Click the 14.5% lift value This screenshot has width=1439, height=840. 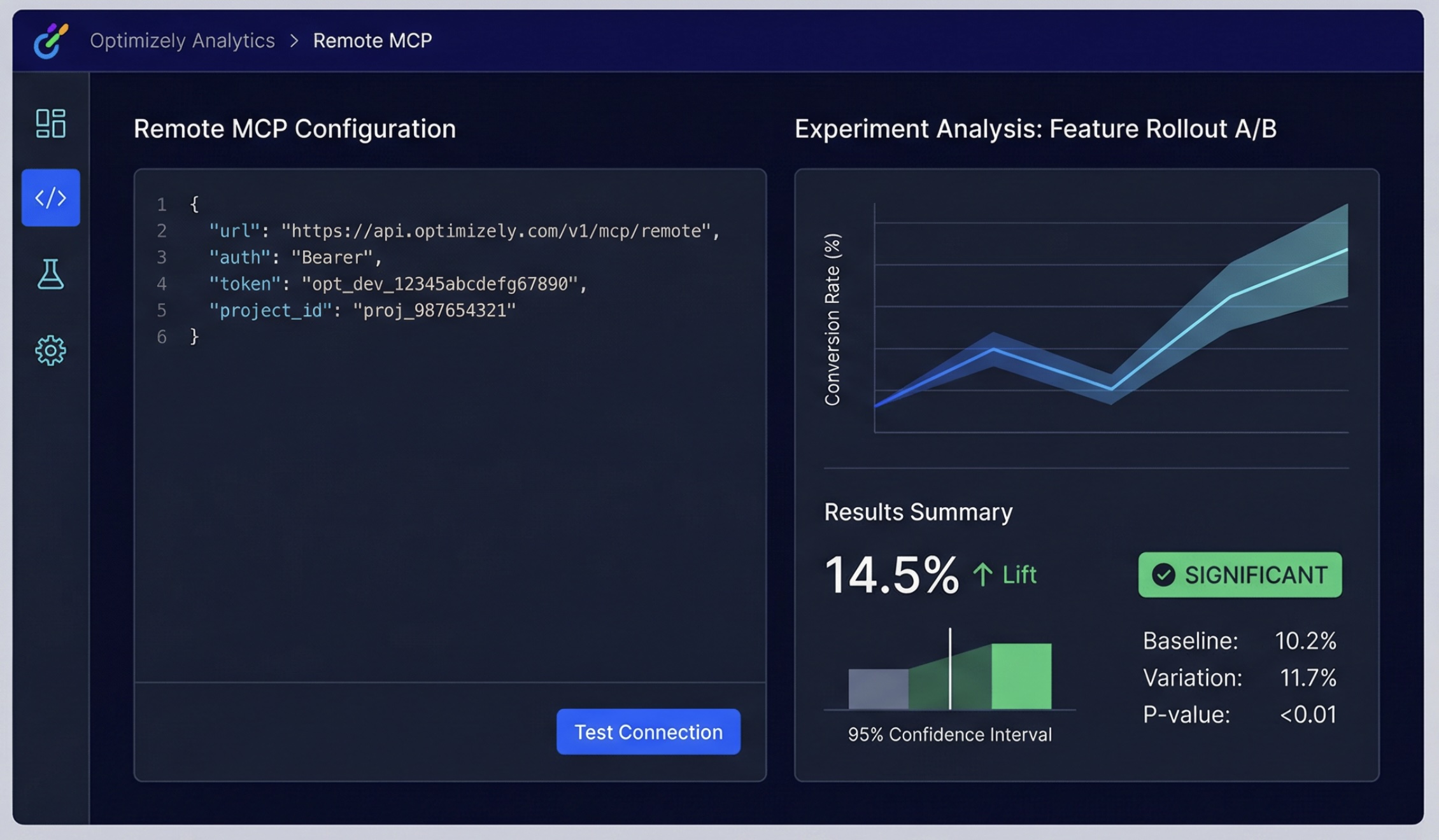point(891,575)
